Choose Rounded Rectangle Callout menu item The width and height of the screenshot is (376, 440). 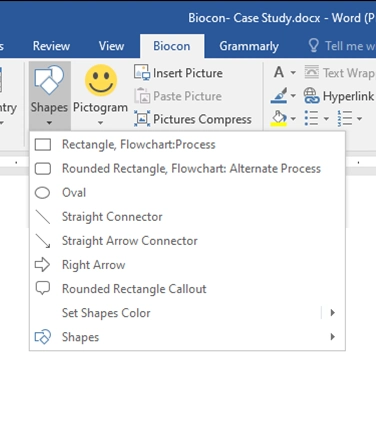187,289
